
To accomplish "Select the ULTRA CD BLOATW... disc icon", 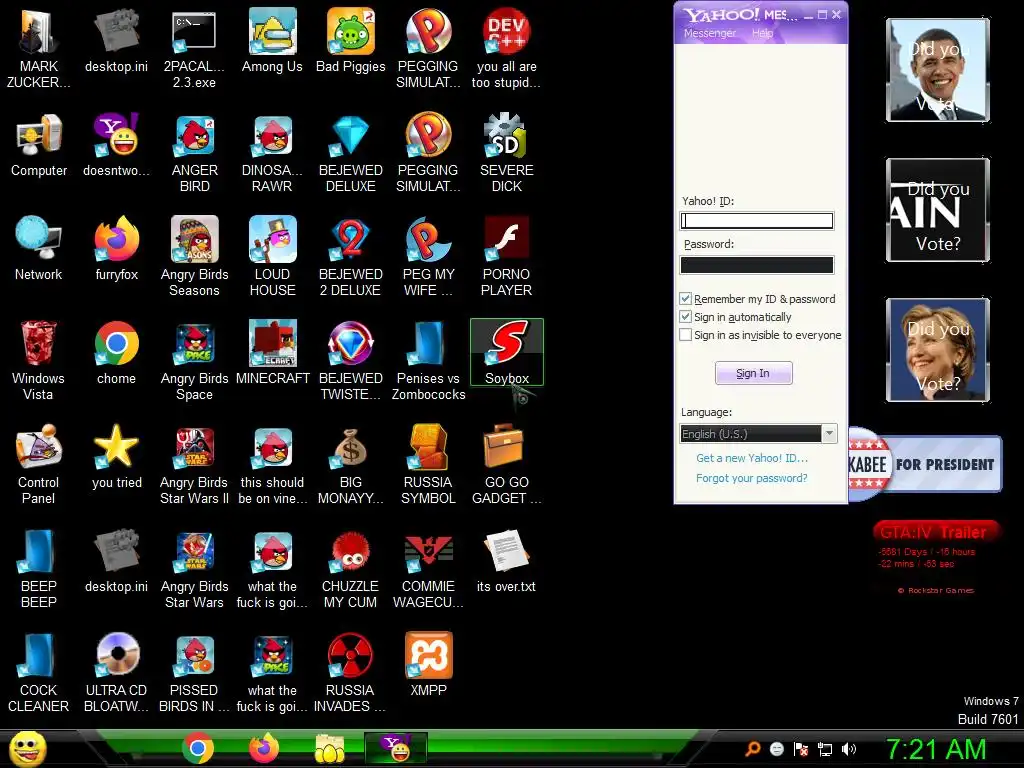I will point(116,673).
